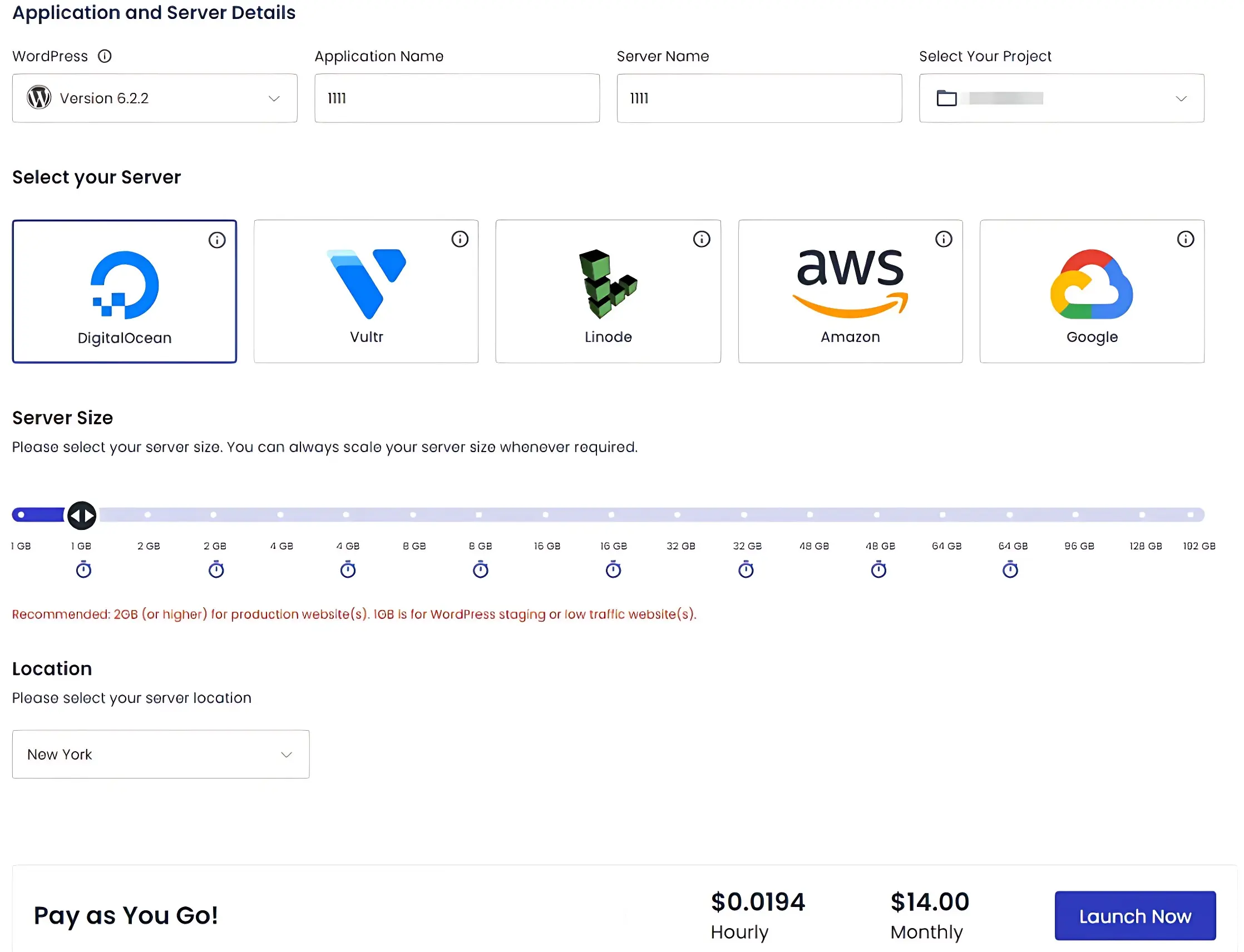Click the stopwatch icon under 48 GB

(878, 569)
